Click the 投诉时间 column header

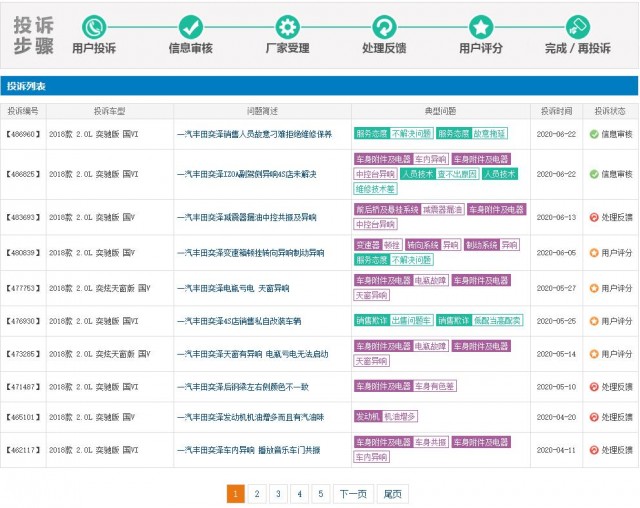click(x=556, y=111)
